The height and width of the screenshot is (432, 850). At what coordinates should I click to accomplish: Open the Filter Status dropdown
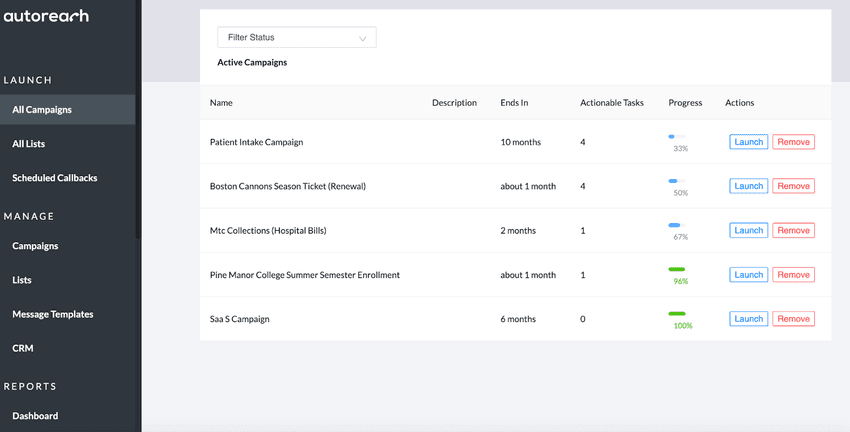pyautogui.click(x=296, y=37)
